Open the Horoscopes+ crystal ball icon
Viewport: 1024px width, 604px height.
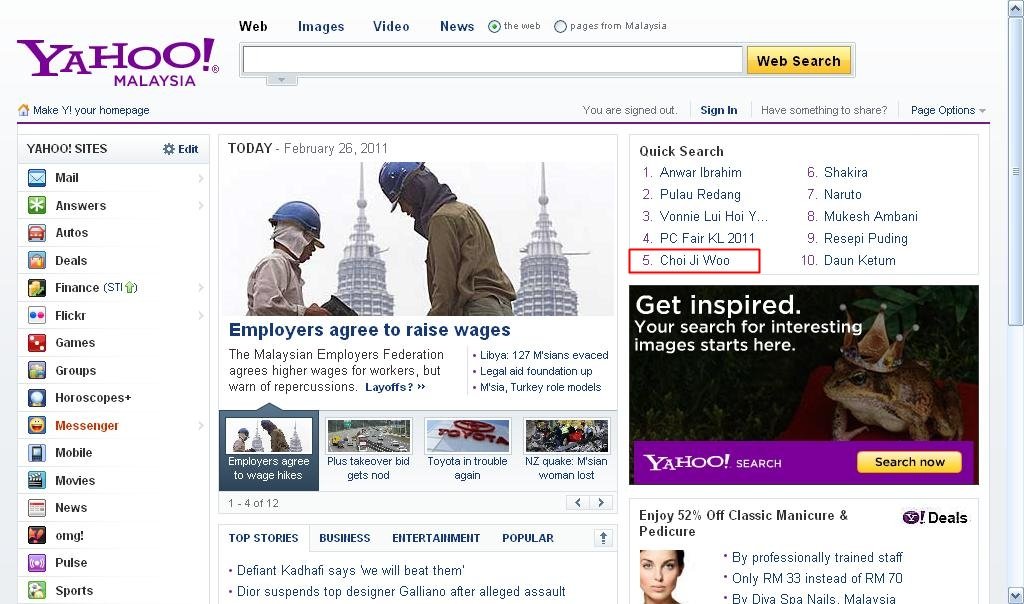point(37,398)
